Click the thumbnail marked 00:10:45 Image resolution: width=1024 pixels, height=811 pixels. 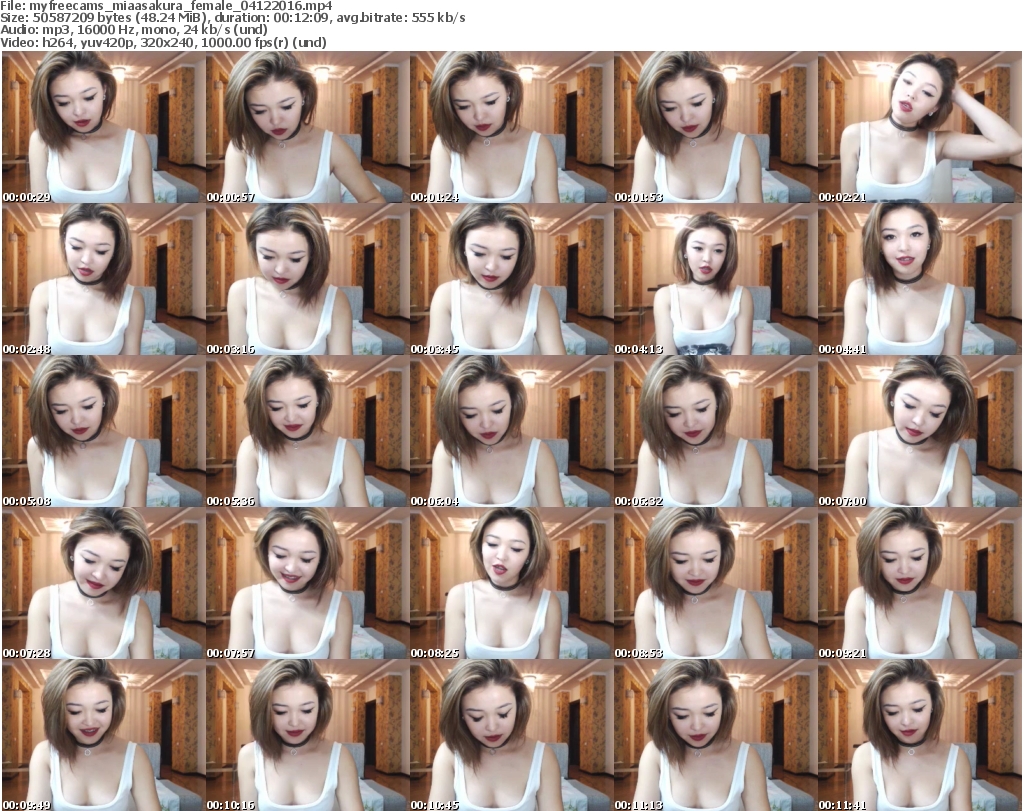coord(511,734)
